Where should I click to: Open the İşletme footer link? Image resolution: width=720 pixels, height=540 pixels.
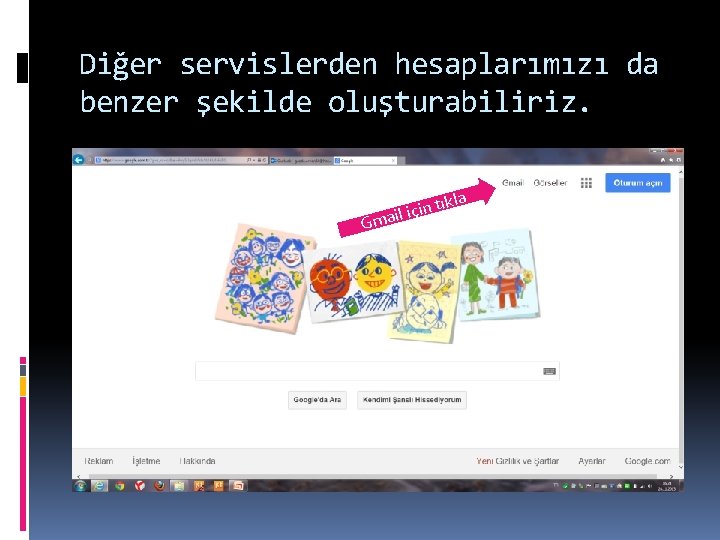(146, 461)
